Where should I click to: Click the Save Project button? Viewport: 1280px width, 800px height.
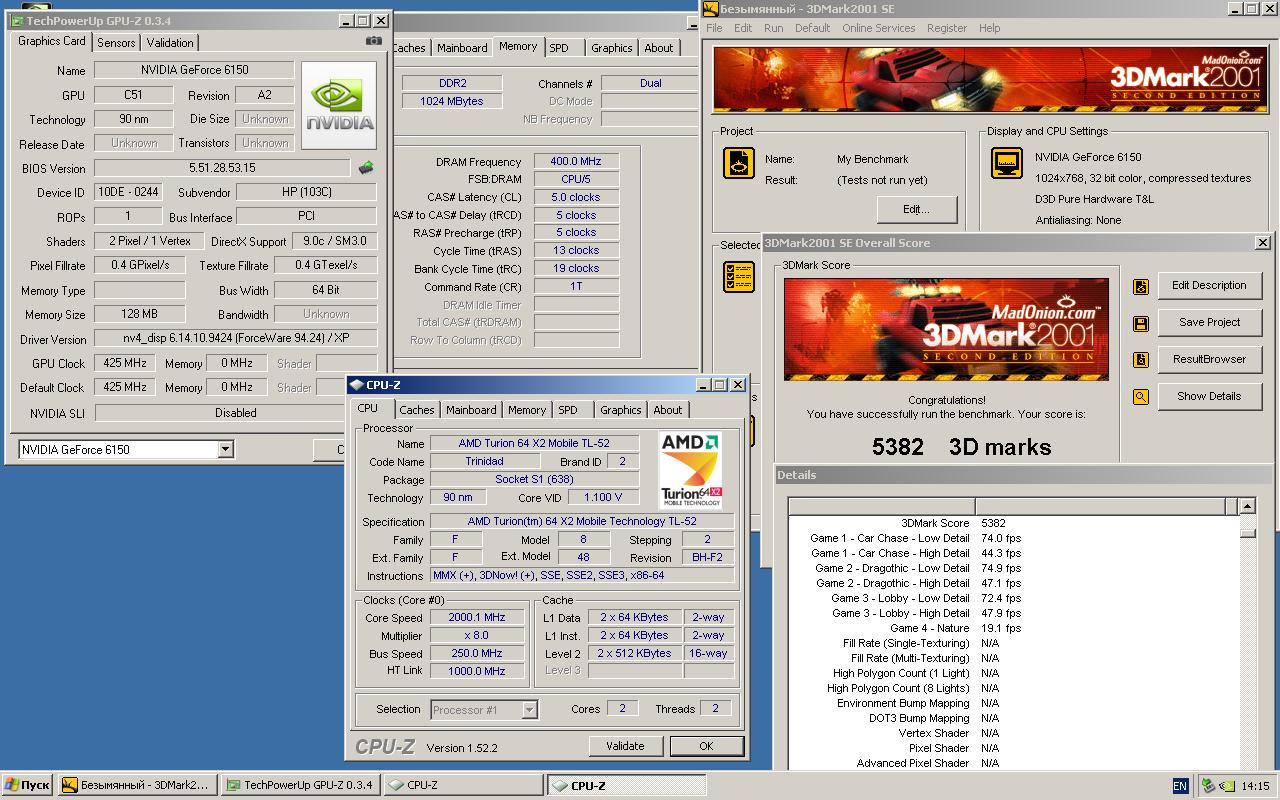click(x=1210, y=323)
